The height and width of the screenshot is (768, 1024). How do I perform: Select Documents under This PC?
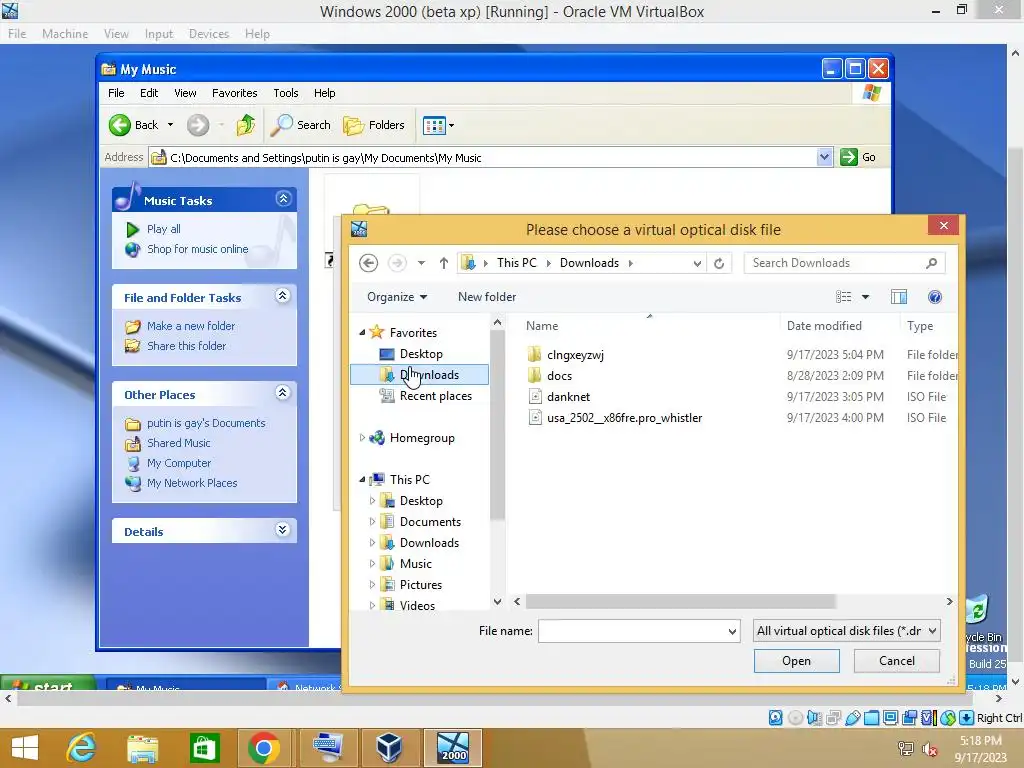430,522
